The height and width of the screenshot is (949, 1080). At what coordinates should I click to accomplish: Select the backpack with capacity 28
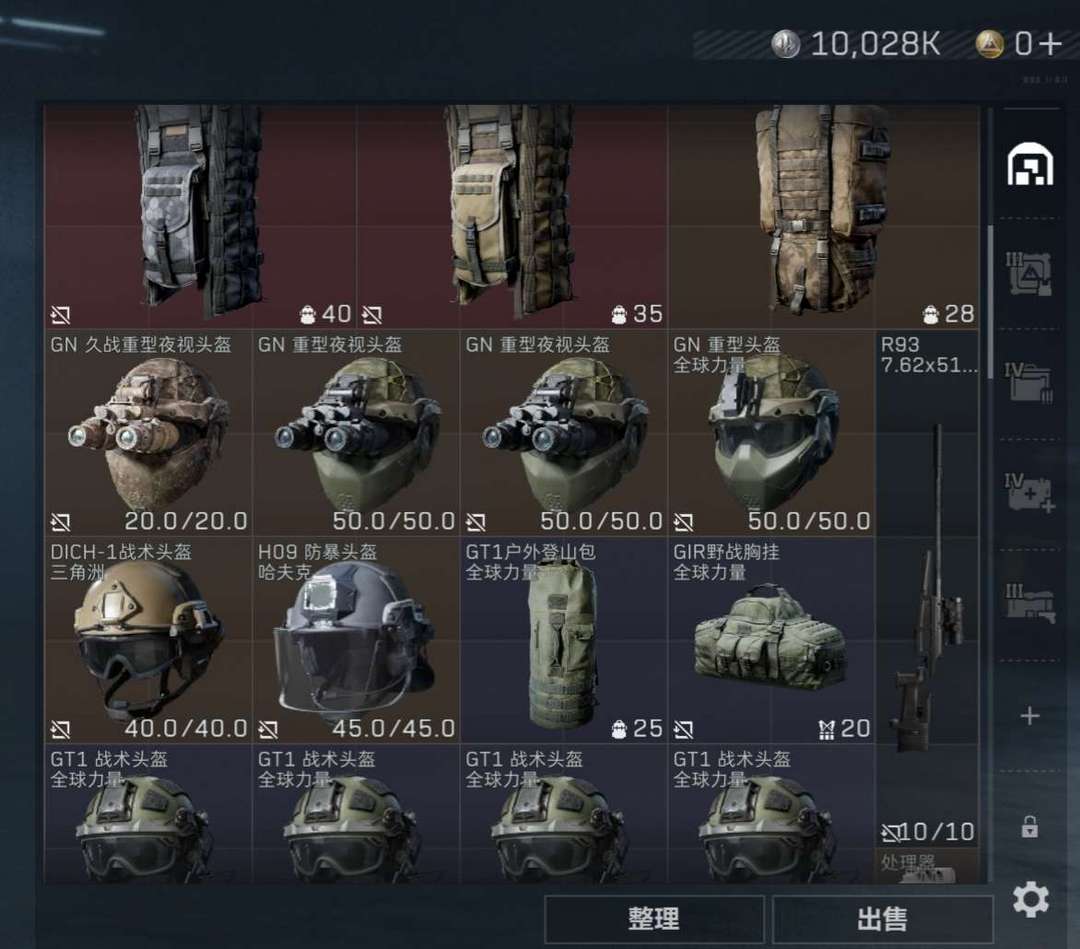(x=824, y=216)
